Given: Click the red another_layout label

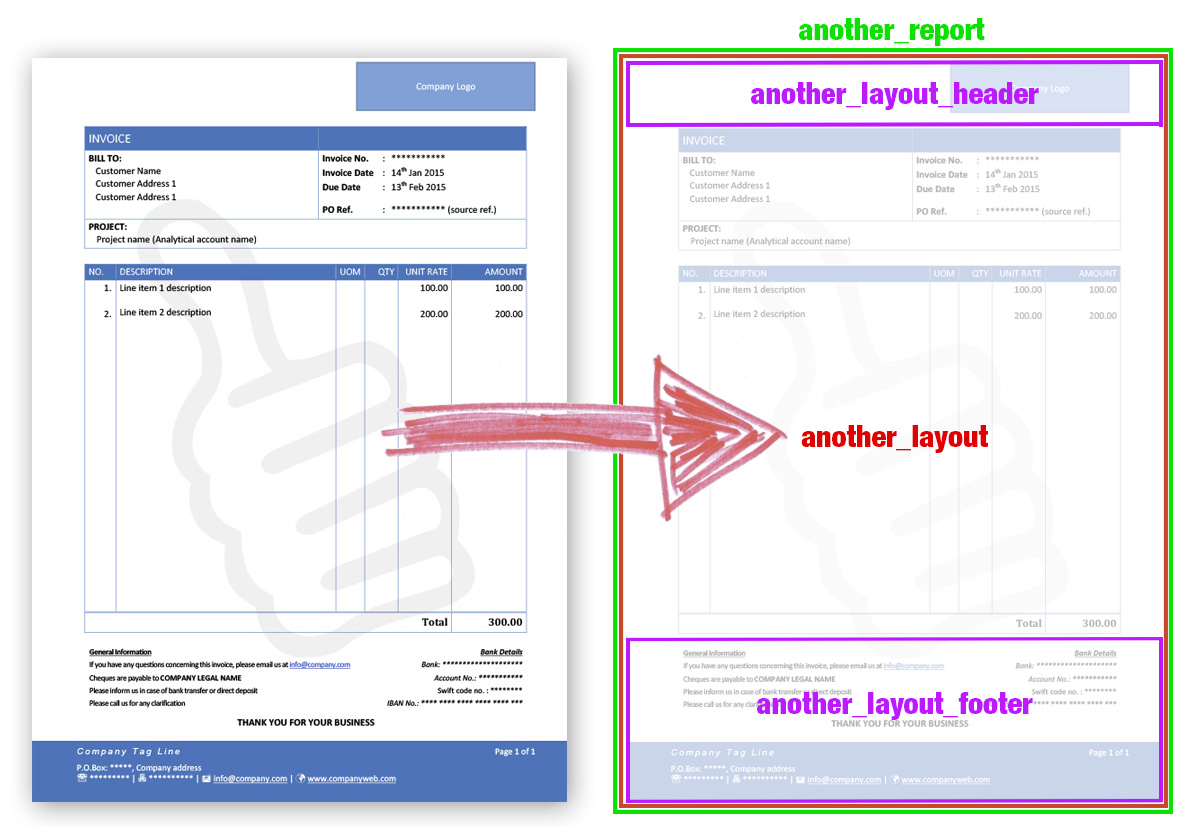Looking at the screenshot, I should pos(894,437).
